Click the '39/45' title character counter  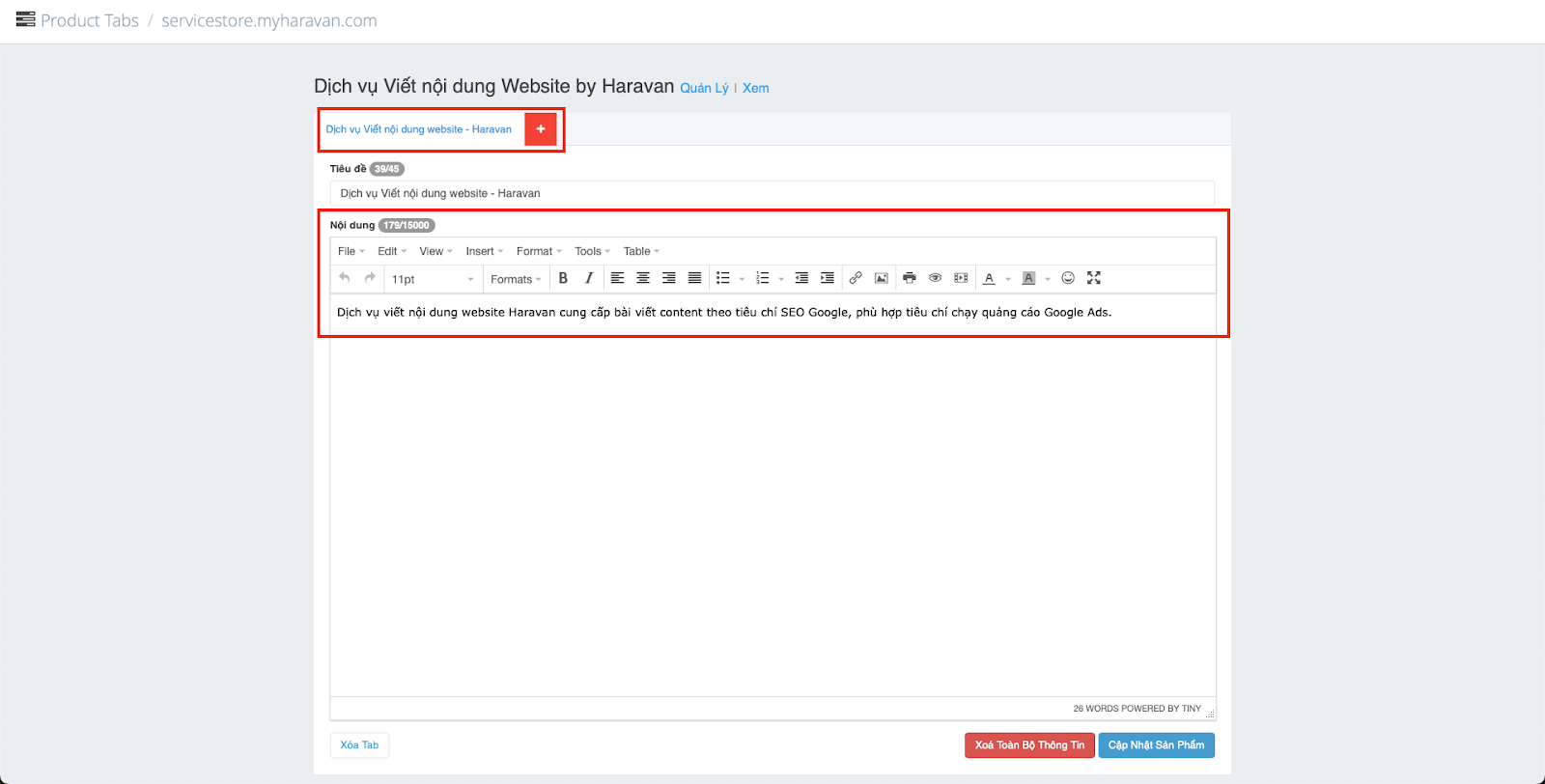pyautogui.click(x=387, y=169)
